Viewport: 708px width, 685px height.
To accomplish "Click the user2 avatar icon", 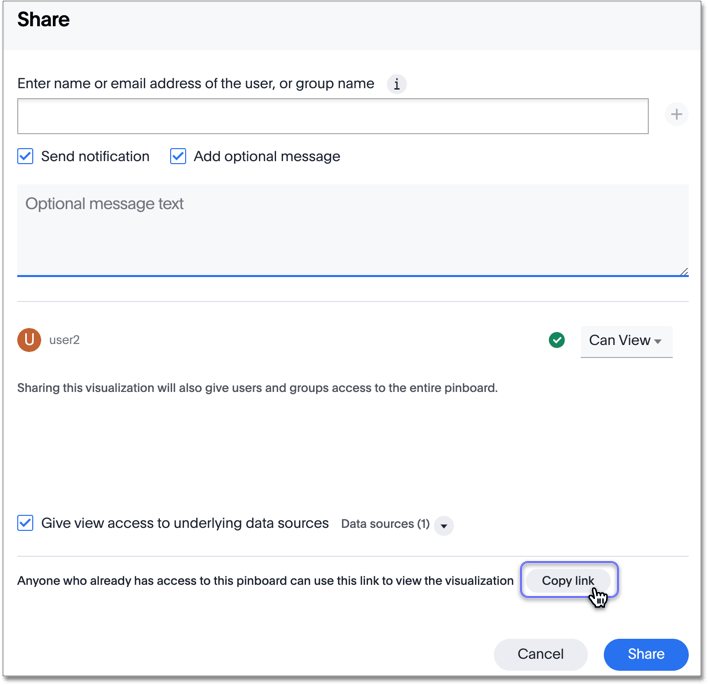I will coord(29,340).
